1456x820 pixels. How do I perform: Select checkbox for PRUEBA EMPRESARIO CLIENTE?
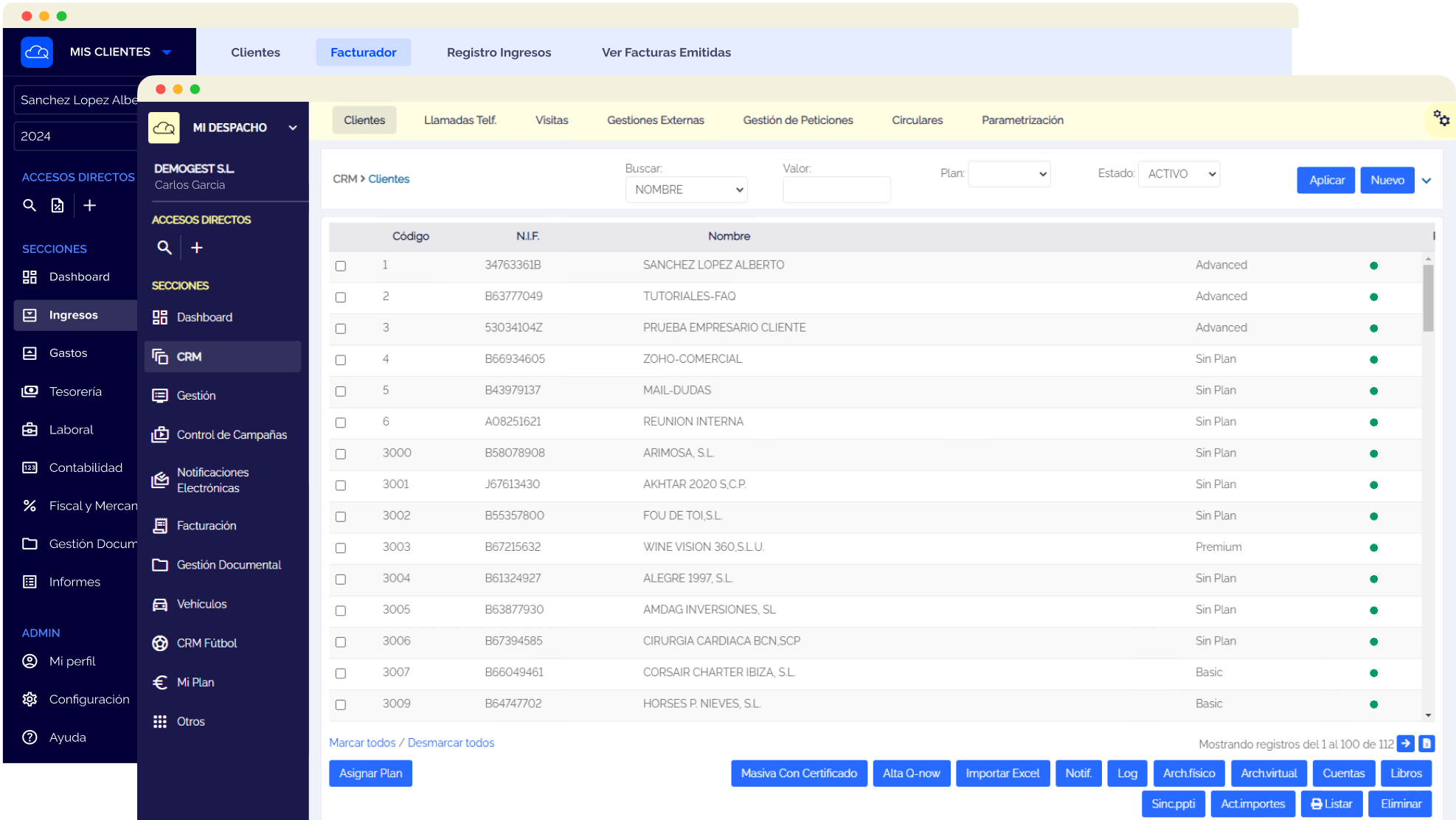coord(341,328)
